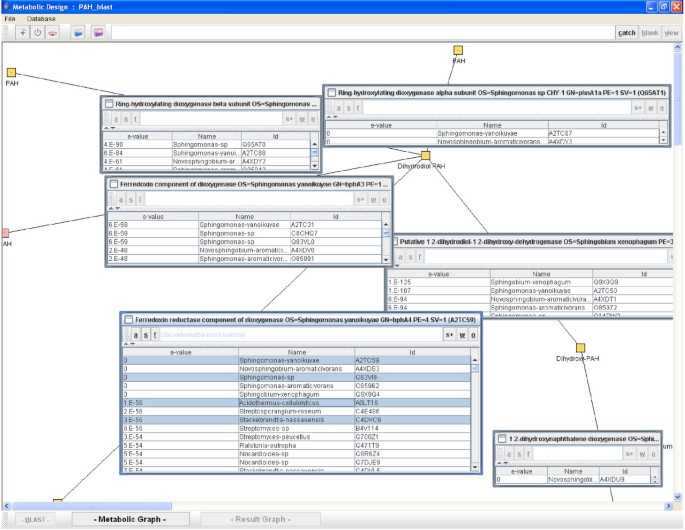Click the red toolbar icon

(53, 33)
